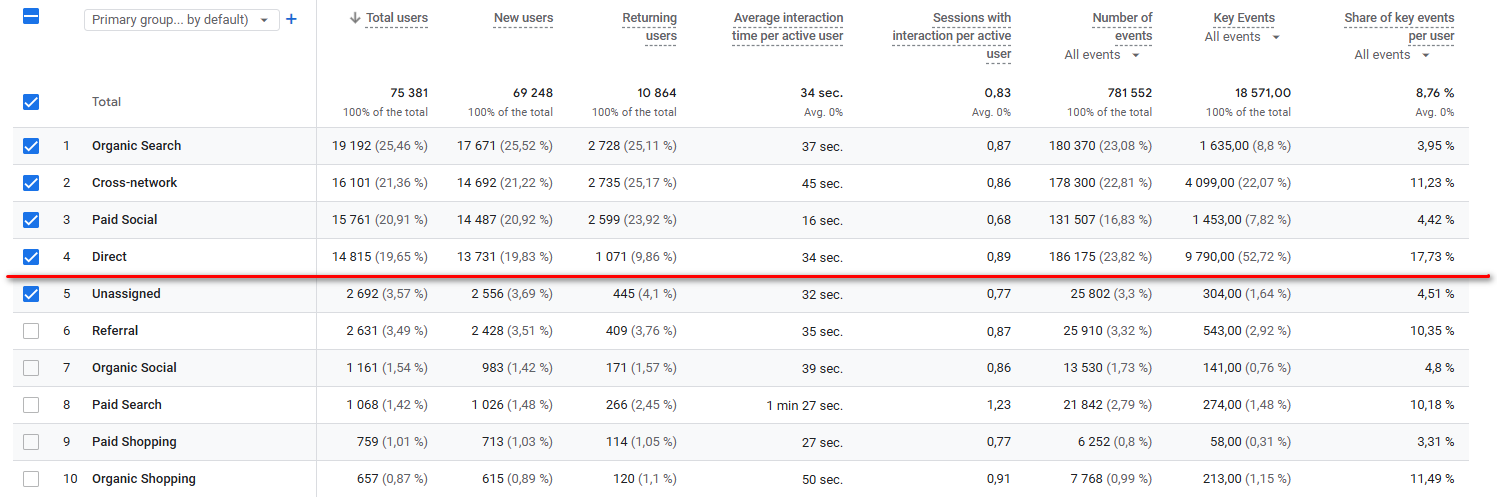Uncheck the Direct row checkbox
The image size is (1497, 497).
[31, 257]
